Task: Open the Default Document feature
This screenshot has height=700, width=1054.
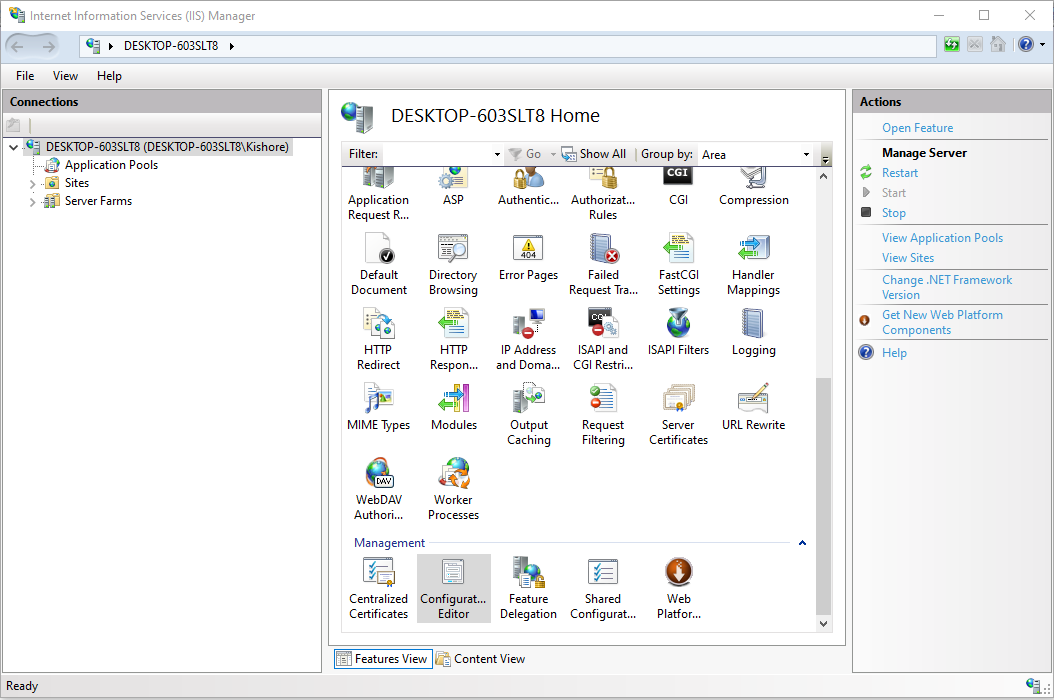Action: [x=378, y=264]
